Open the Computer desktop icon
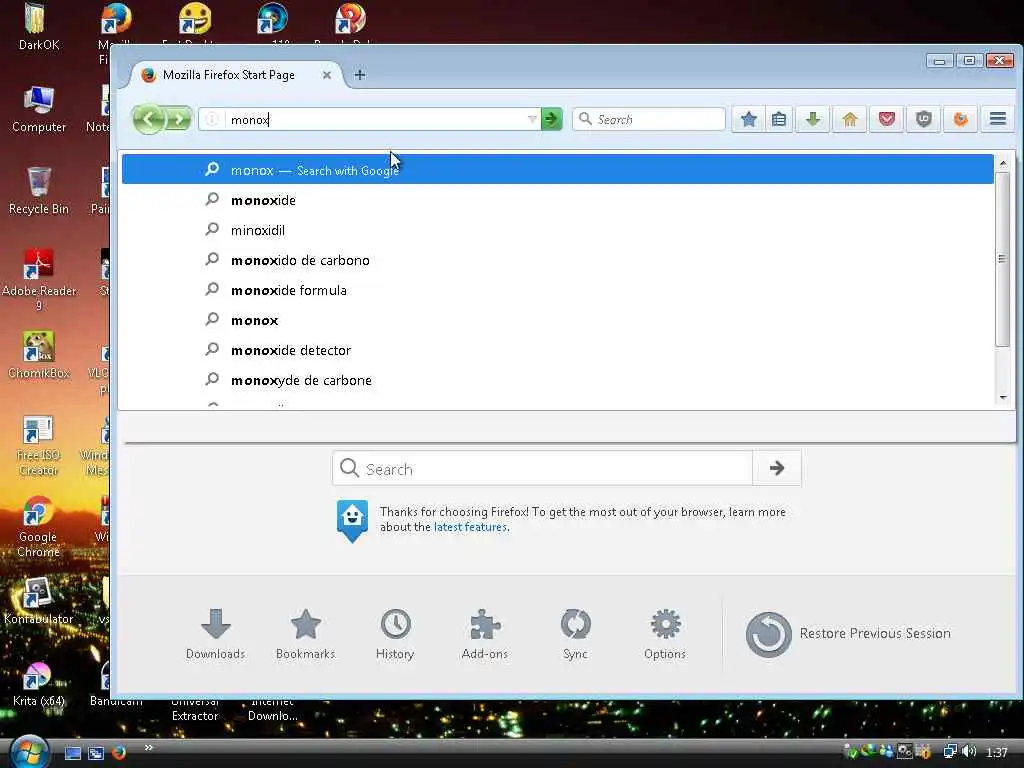This screenshot has height=768, width=1024. click(x=39, y=109)
